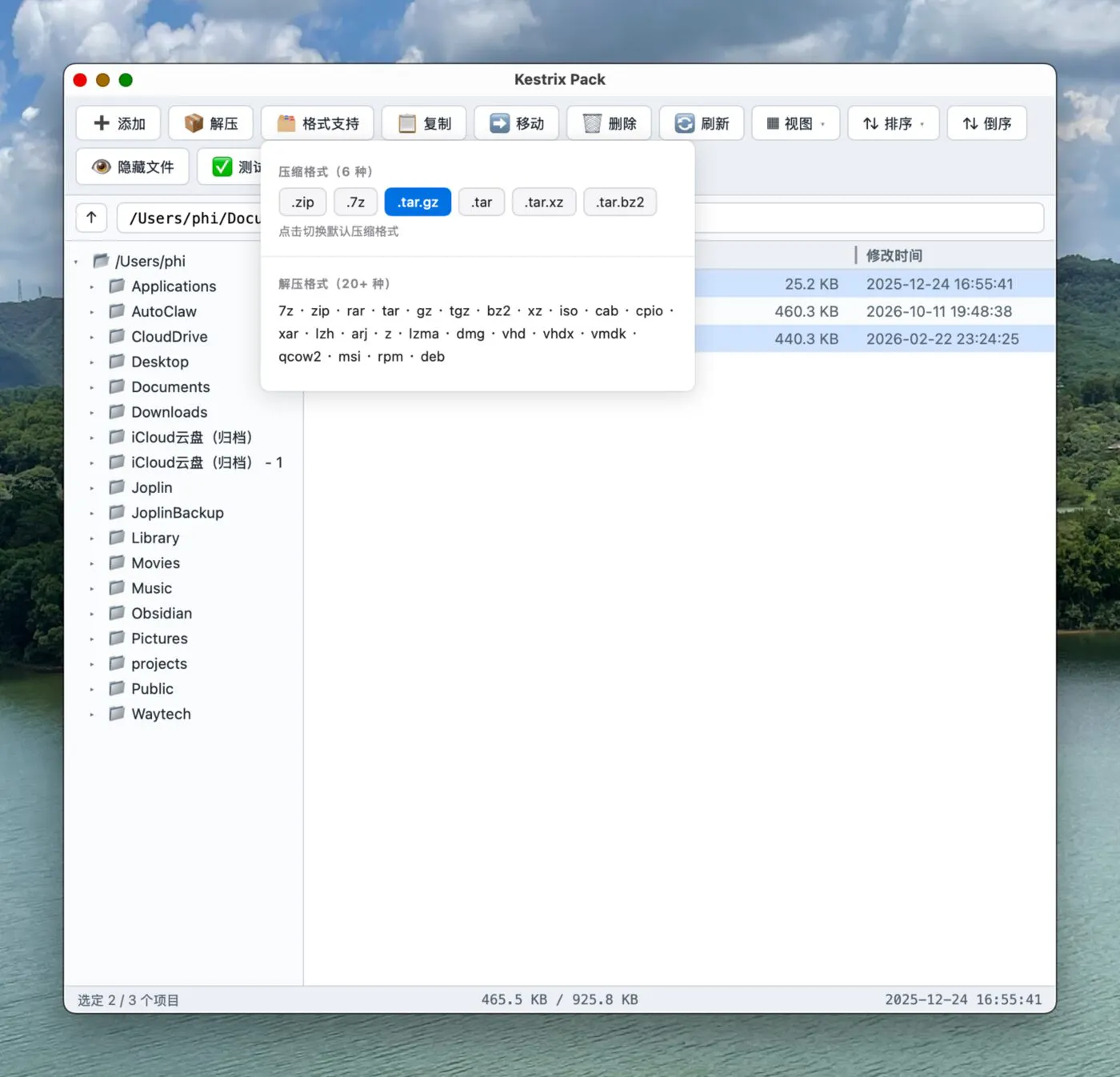Click the trash icon on 删除
The height and width of the screenshot is (1077, 1120).
[x=592, y=123]
